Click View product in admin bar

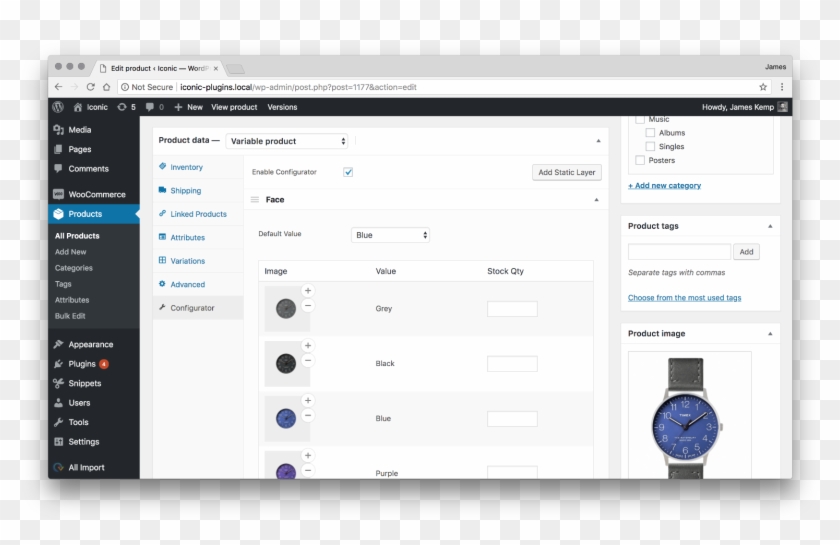(234, 107)
